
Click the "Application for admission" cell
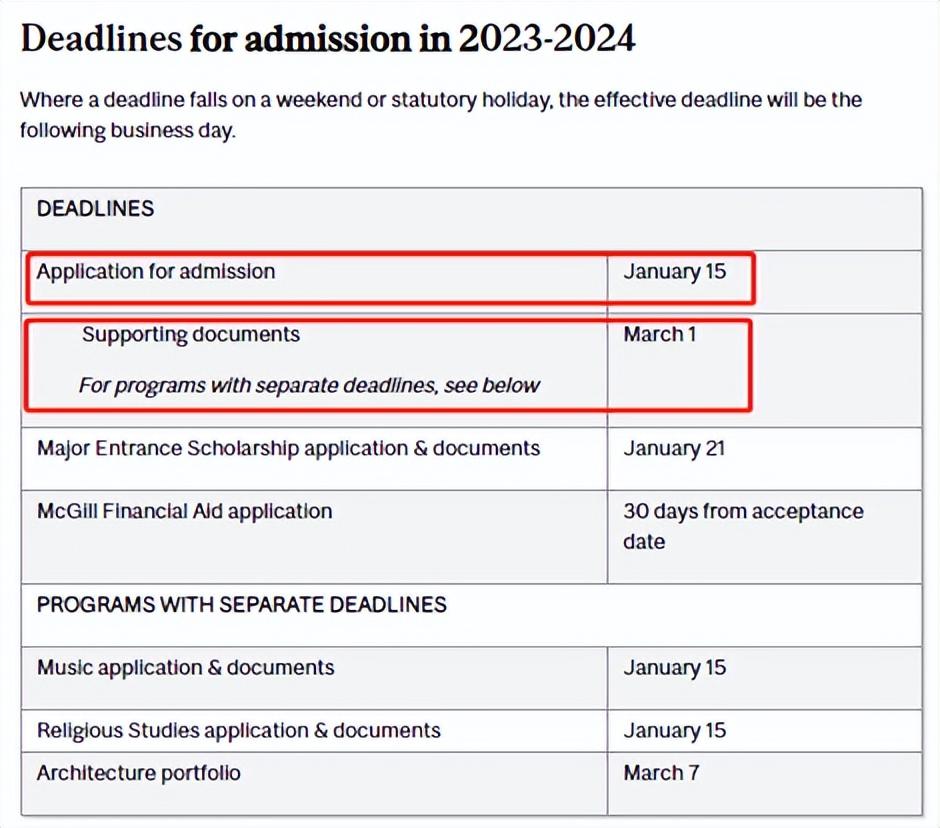[x=156, y=271]
